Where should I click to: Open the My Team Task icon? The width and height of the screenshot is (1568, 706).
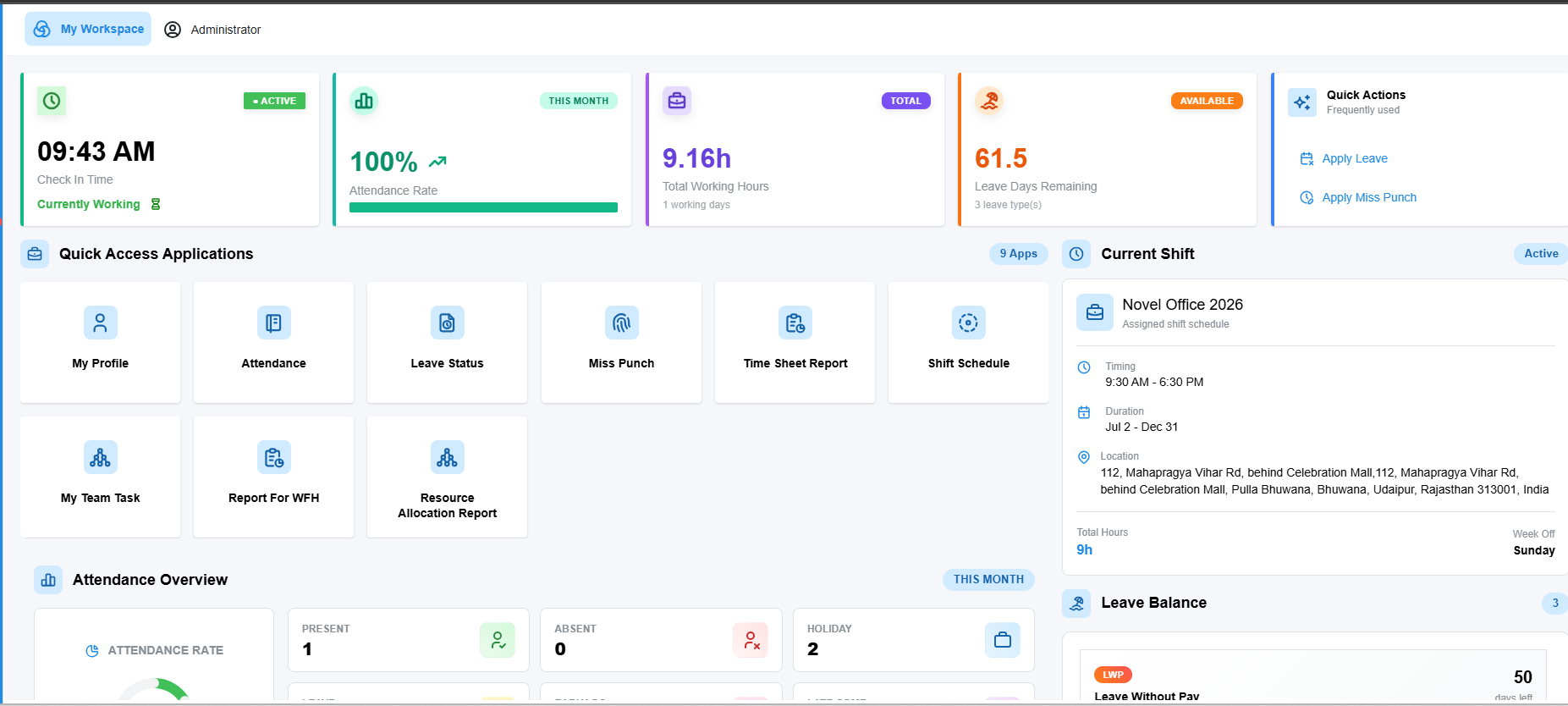tap(101, 457)
